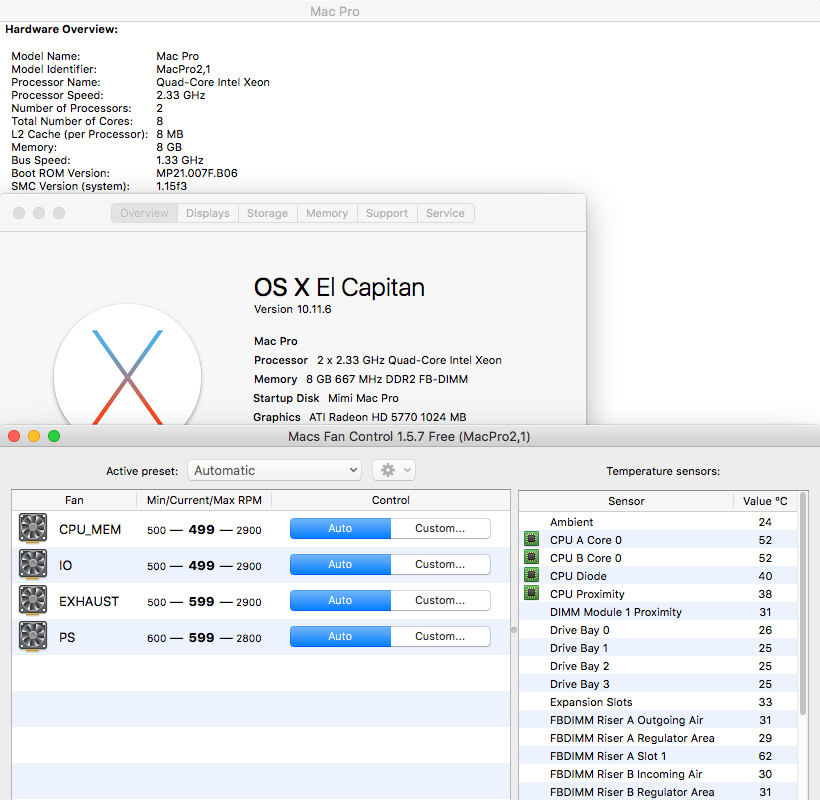
Task: Select the Drive Bay 0 sensor row
Action: pyautogui.click(x=658, y=630)
